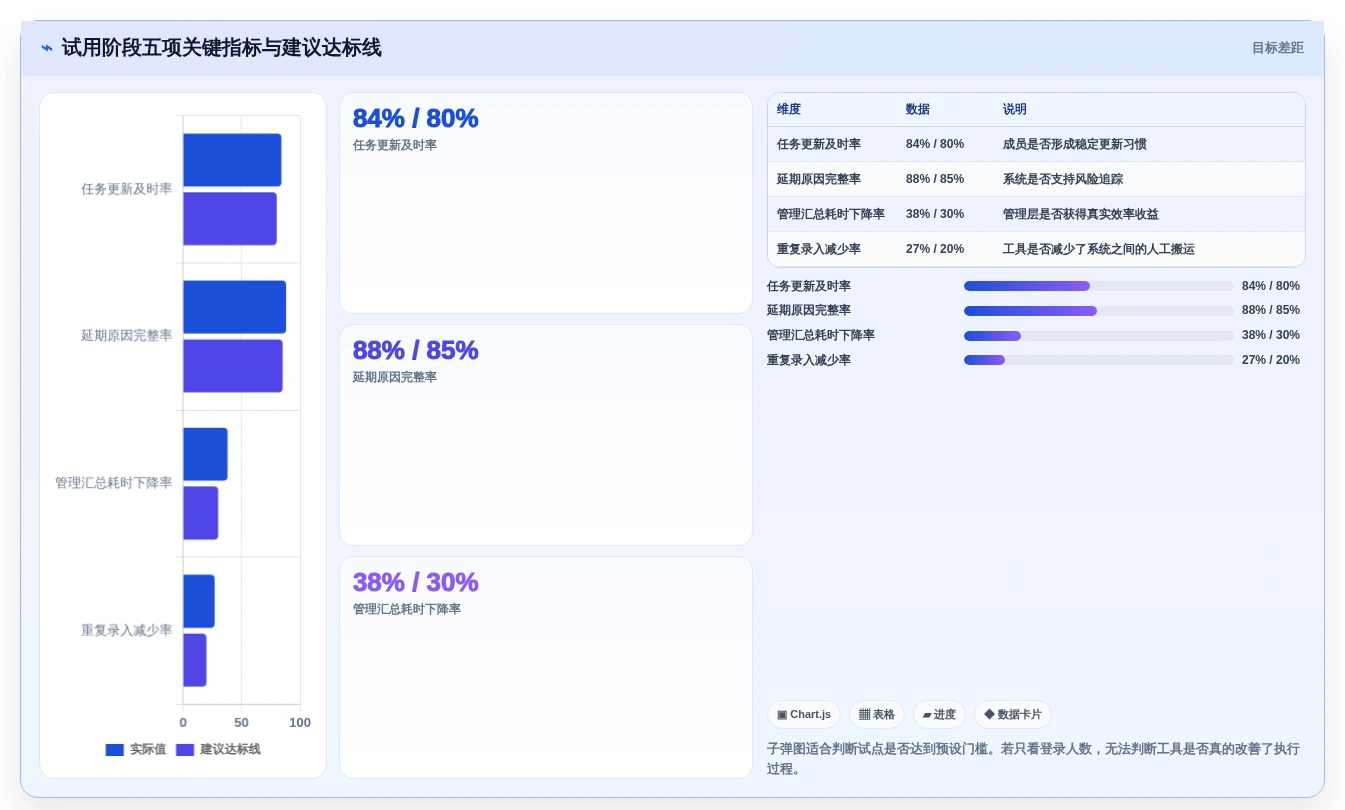Screen dimensions: 1345x810
Task: Click the Chart.js tag chip
Action: [x=804, y=714]
